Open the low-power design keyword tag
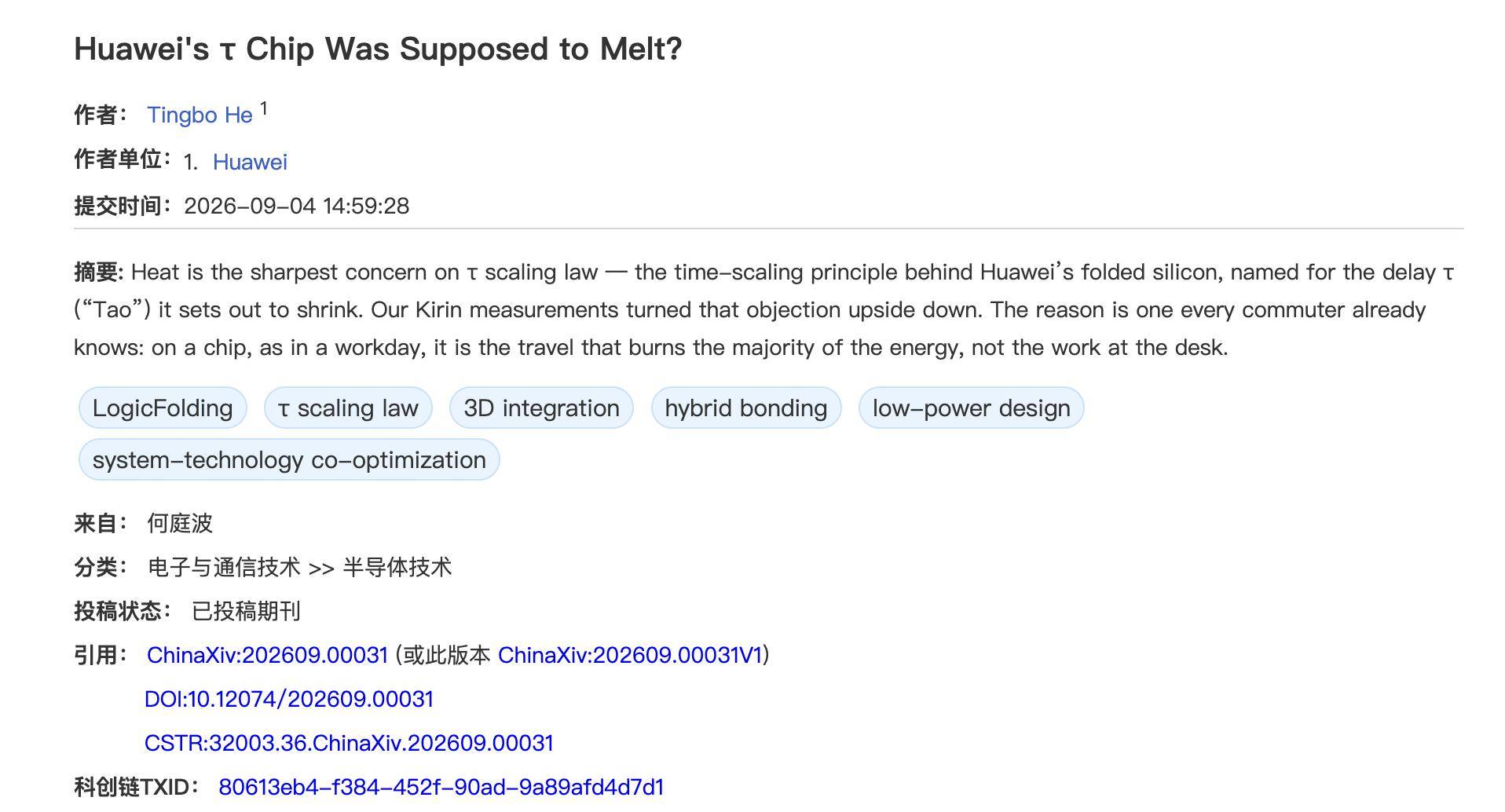This screenshot has width=1505, height=812. point(972,408)
